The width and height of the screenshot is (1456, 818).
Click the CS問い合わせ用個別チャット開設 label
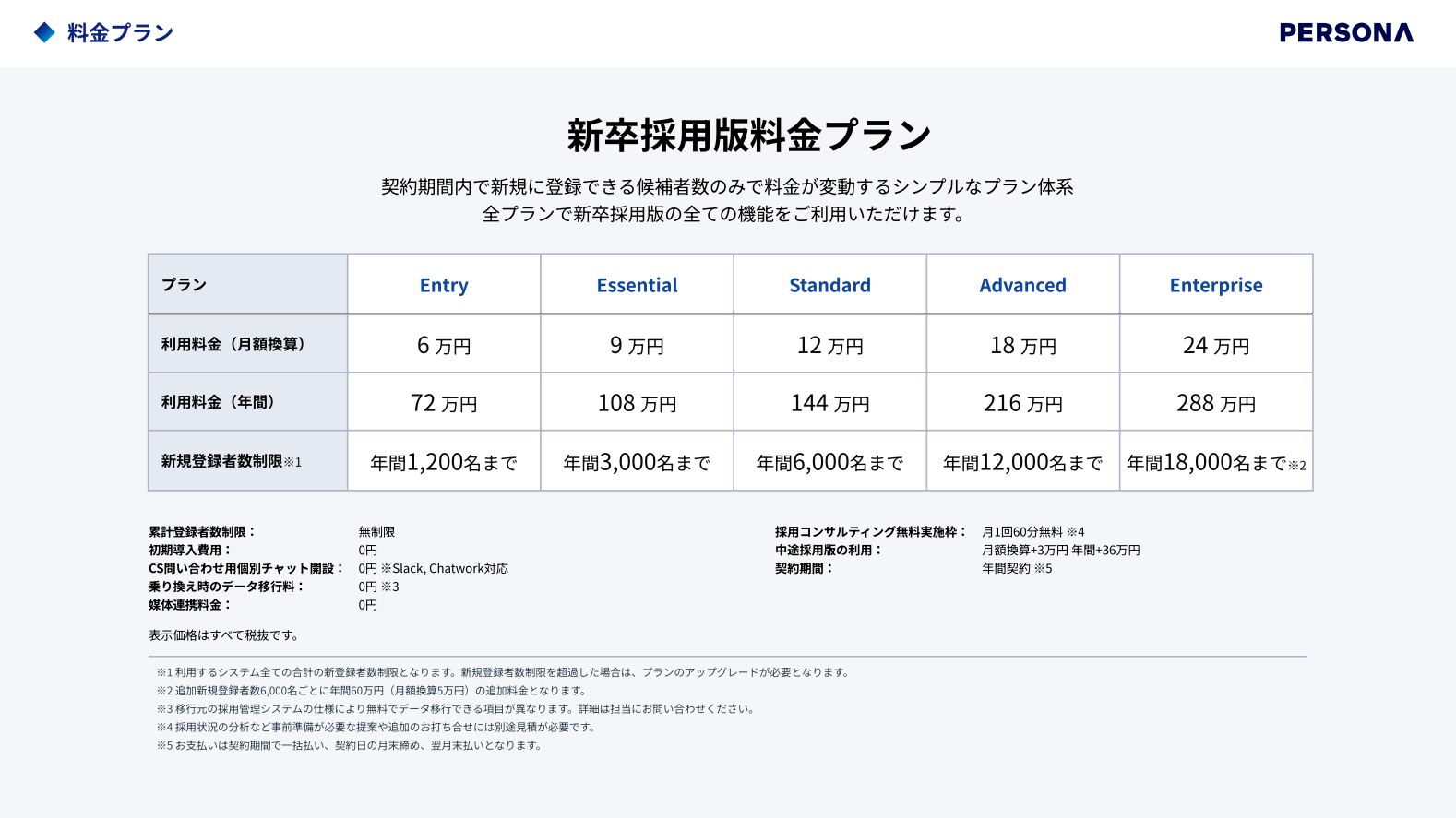(x=246, y=568)
